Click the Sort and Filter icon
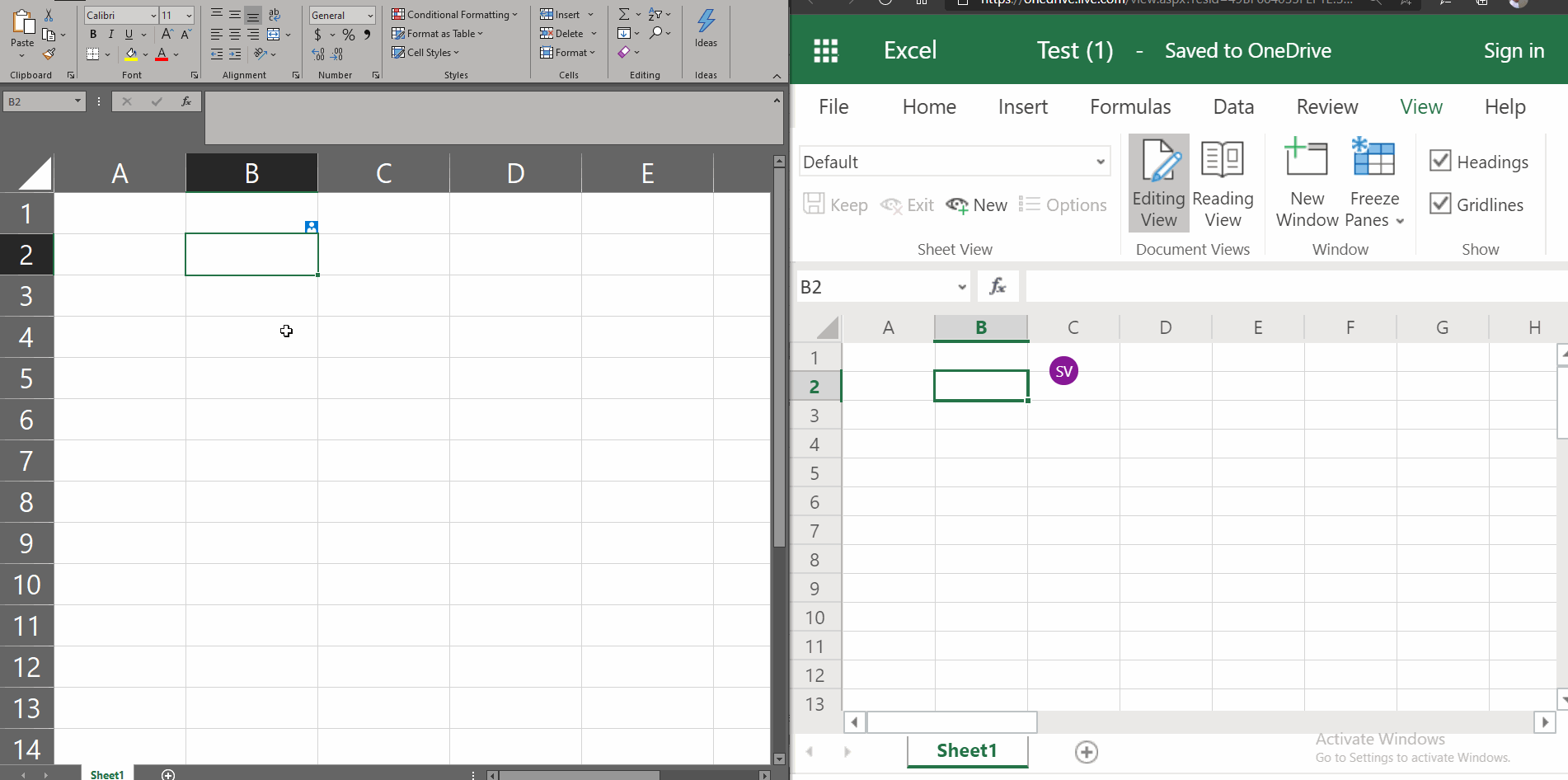Image resolution: width=1568 pixels, height=780 pixels. click(x=655, y=15)
